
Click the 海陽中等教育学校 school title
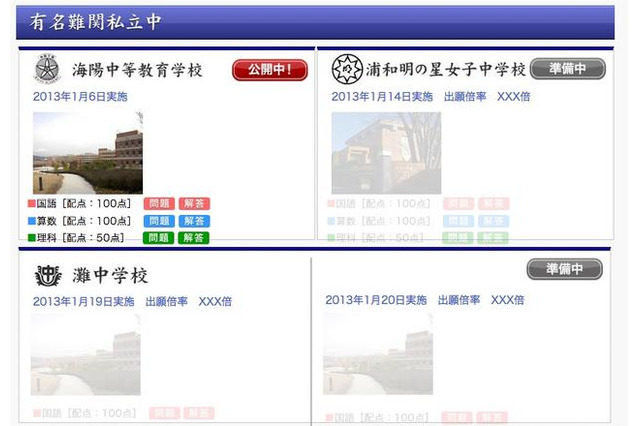(137, 70)
